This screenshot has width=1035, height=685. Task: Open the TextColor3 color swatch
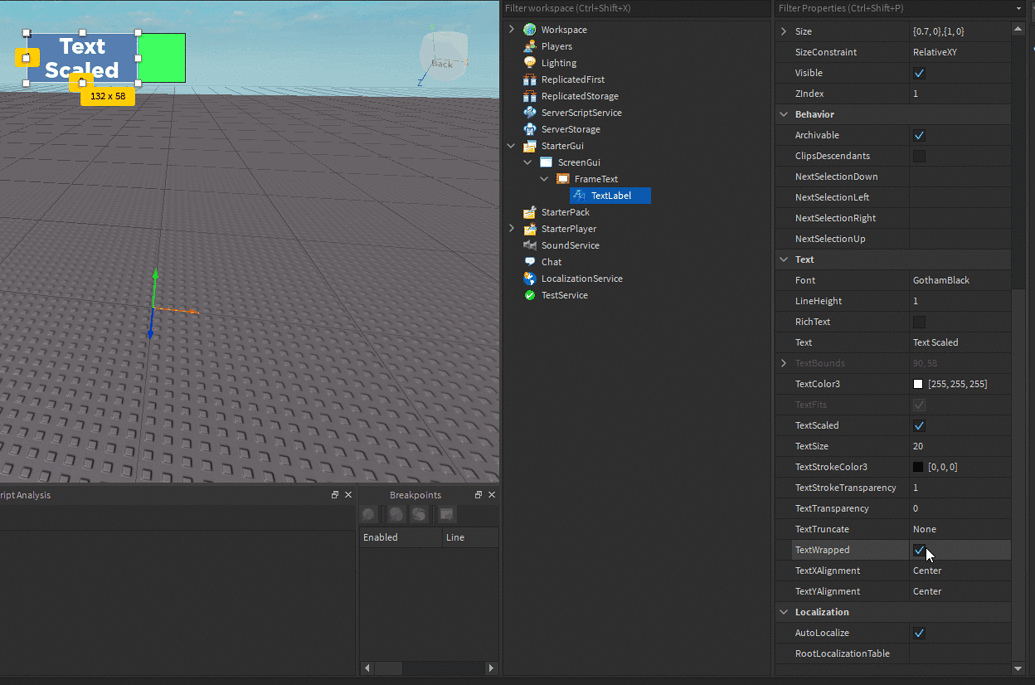click(918, 384)
